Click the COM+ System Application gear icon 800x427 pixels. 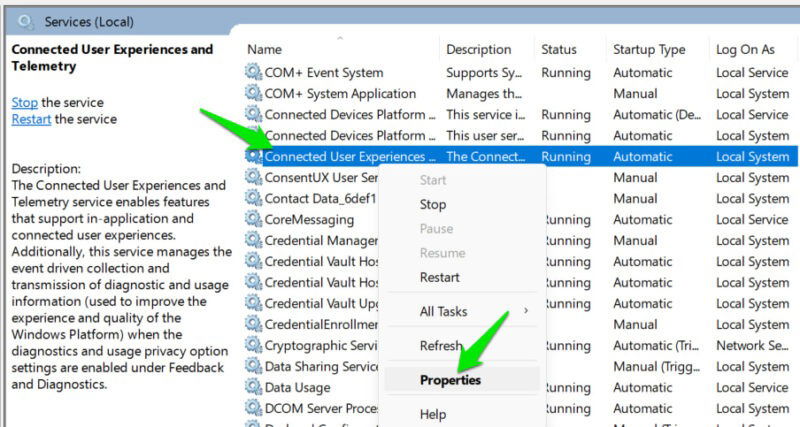click(253, 93)
